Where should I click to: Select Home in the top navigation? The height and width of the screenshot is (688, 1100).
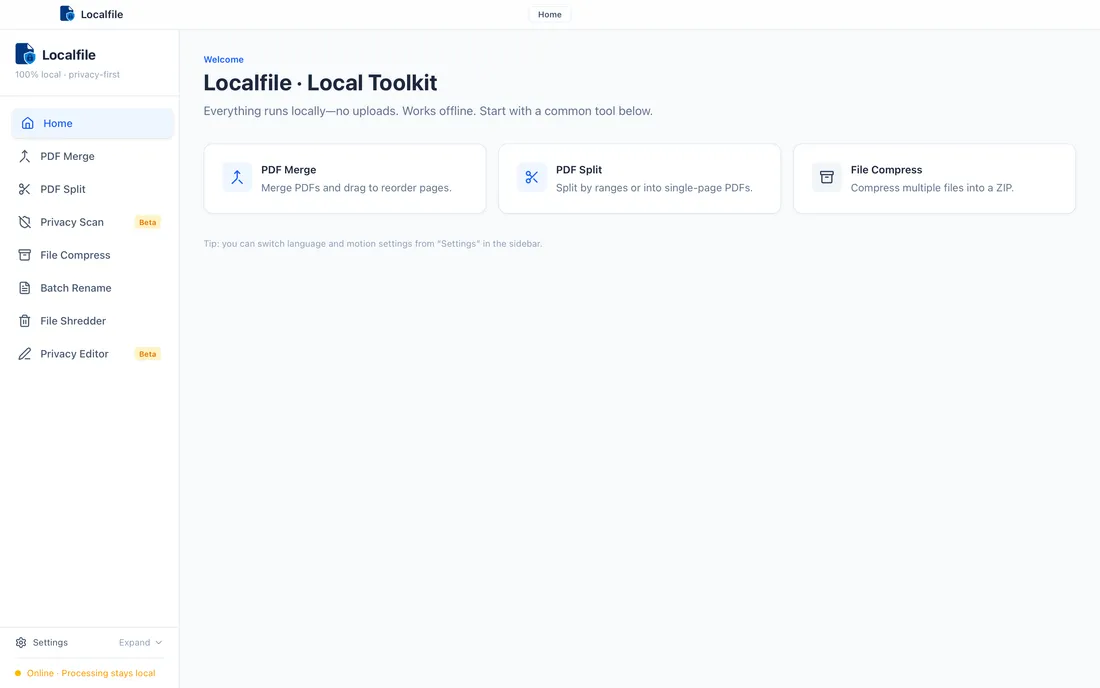pyautogui.click(x=548, y=14)
